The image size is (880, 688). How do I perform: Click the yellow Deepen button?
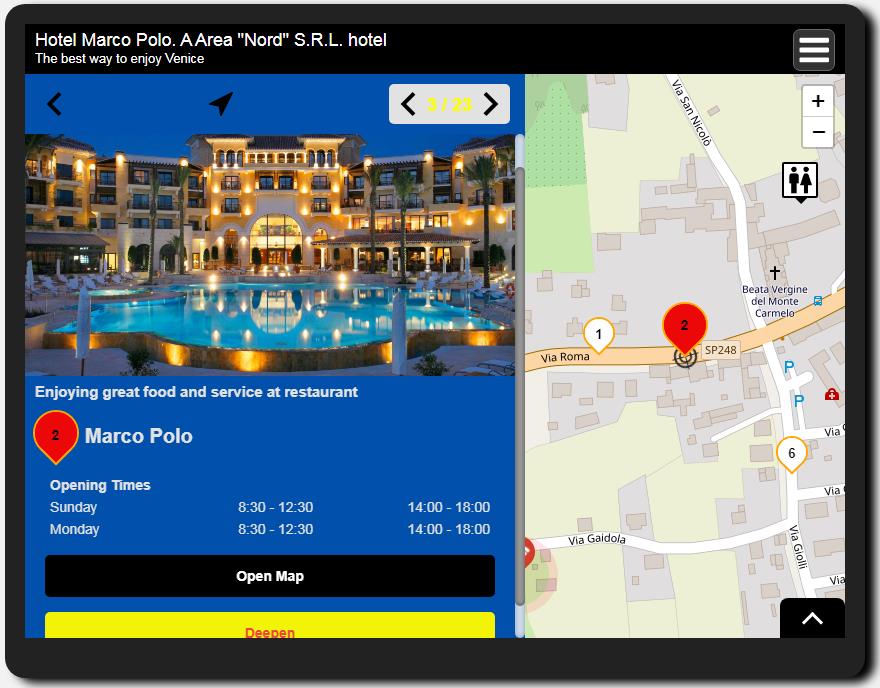tap(270, 626)
